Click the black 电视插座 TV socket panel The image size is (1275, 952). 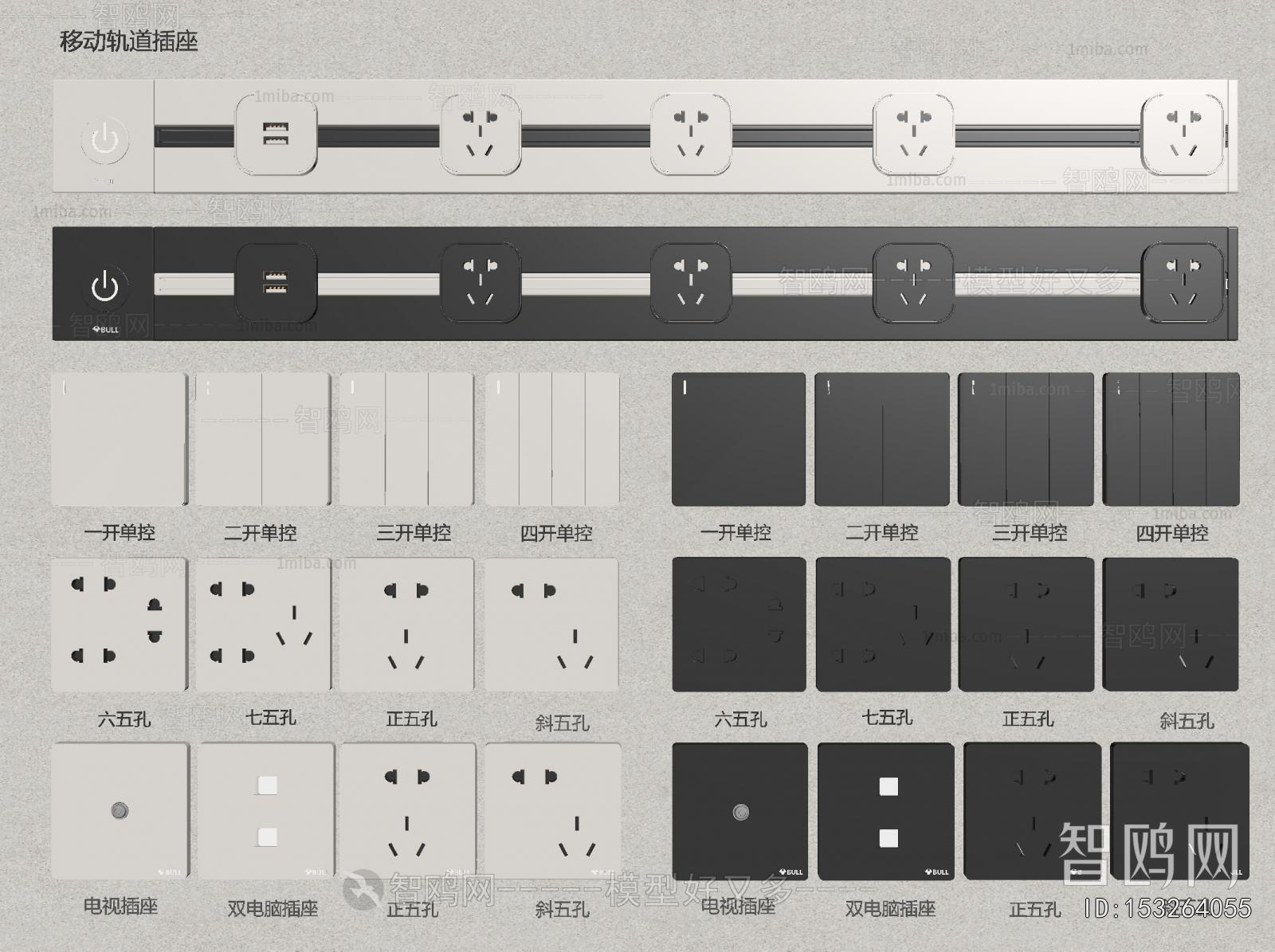pos(739,813)
